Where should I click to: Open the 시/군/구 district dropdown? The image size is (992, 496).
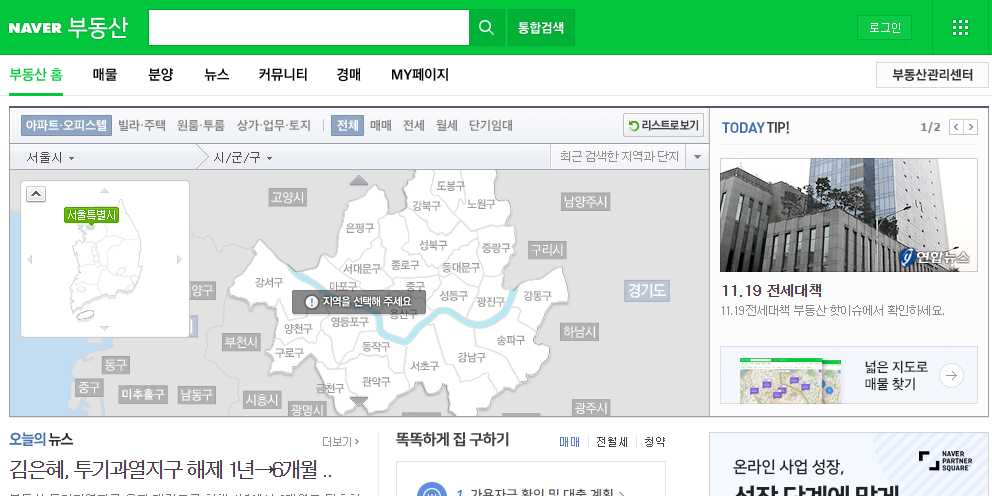click(243, 158)
